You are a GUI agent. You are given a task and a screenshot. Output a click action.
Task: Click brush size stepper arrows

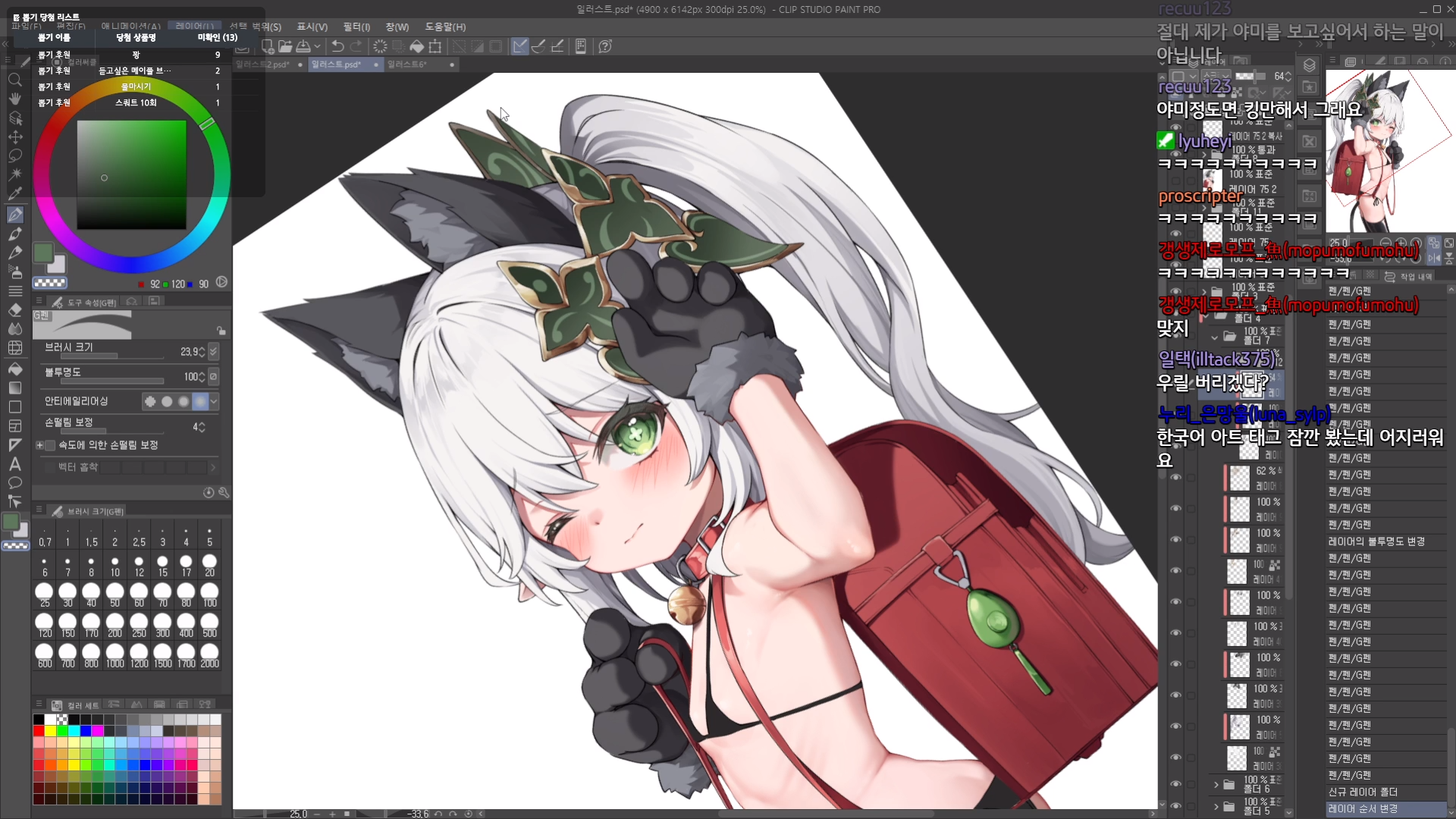[x=202, y=352]
